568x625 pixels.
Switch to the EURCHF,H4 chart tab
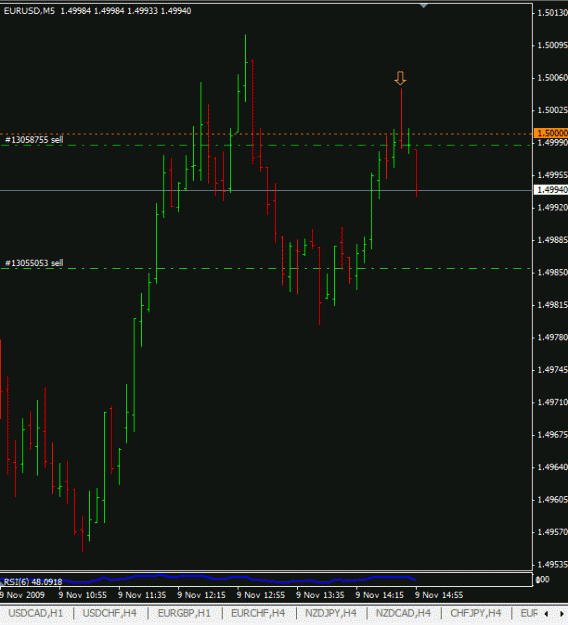tap(258, 613)
